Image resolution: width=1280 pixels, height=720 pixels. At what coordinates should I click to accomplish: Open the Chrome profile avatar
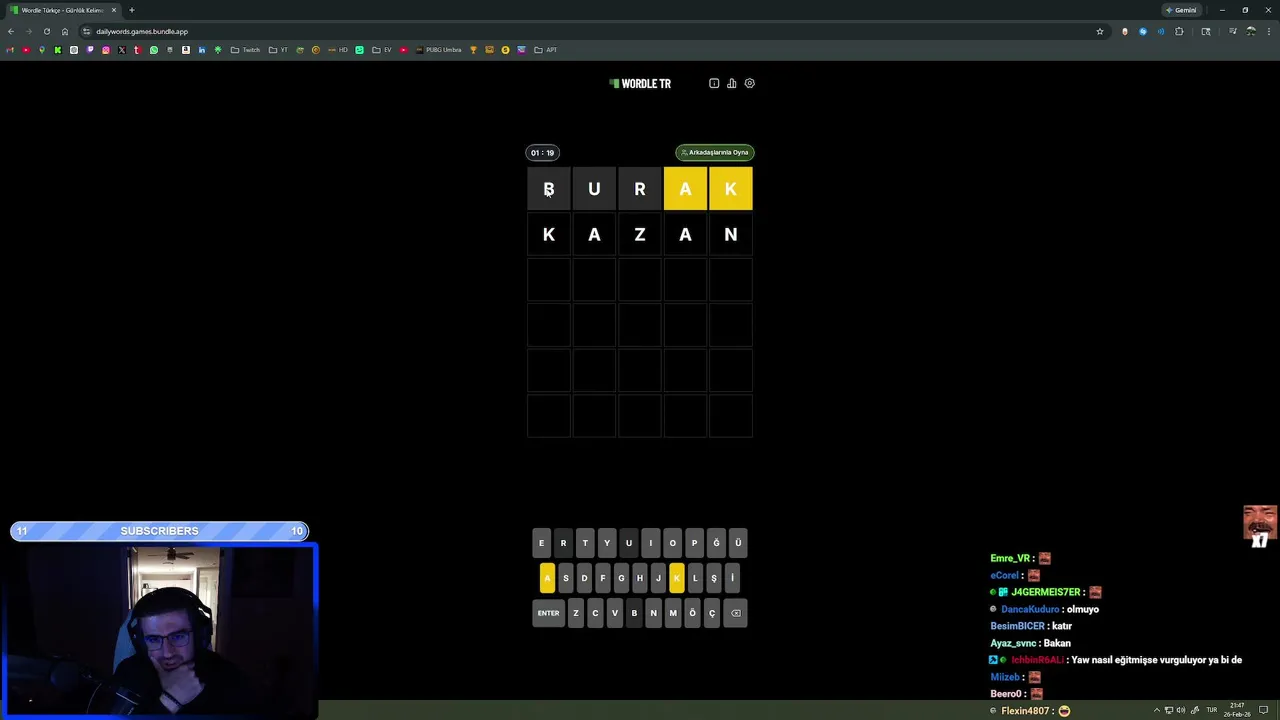tap(1251, 31)
